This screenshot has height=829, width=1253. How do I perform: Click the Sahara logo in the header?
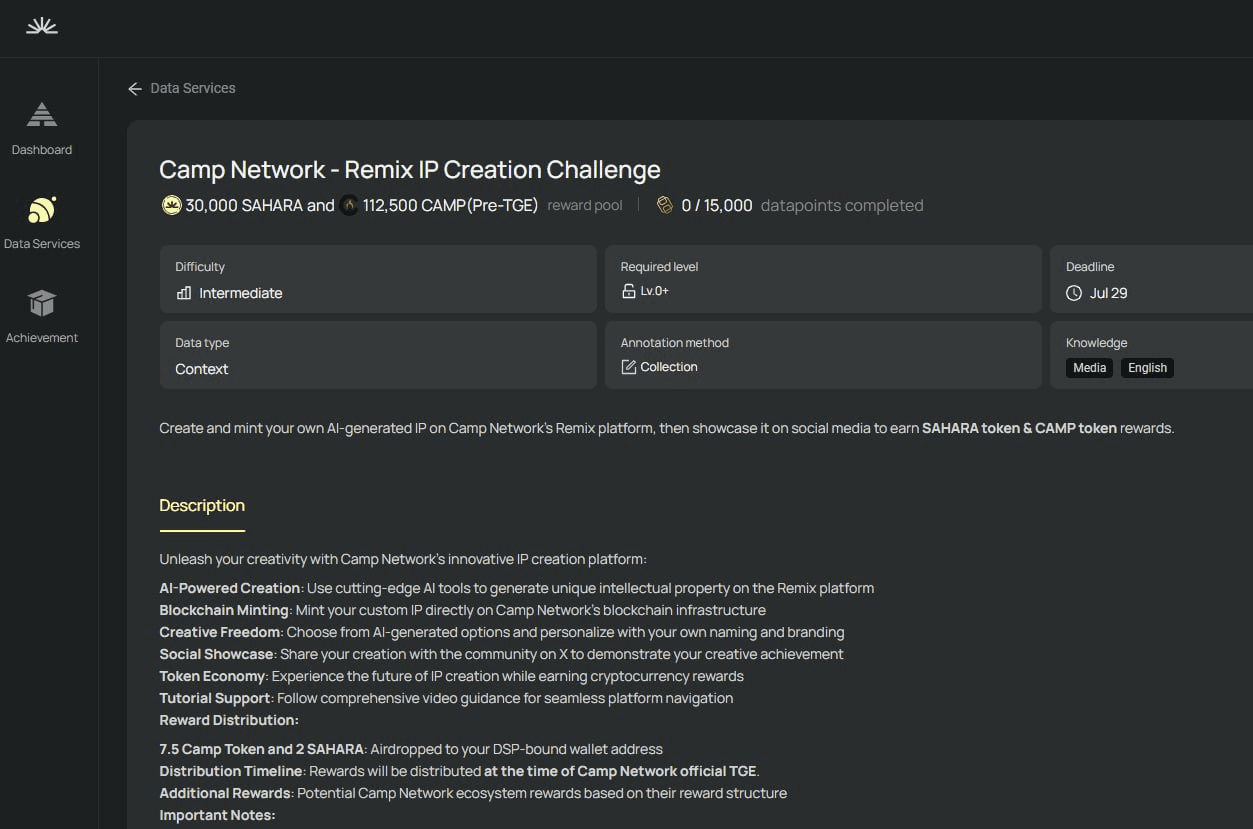[x=42, y=26]
